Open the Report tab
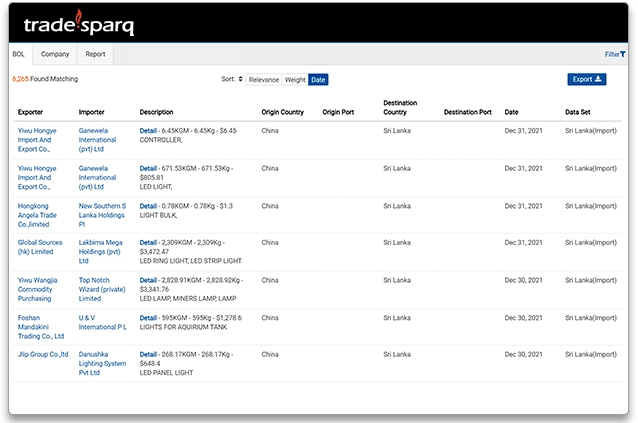Viewport: 638px width, 423px height. [95, 54]
